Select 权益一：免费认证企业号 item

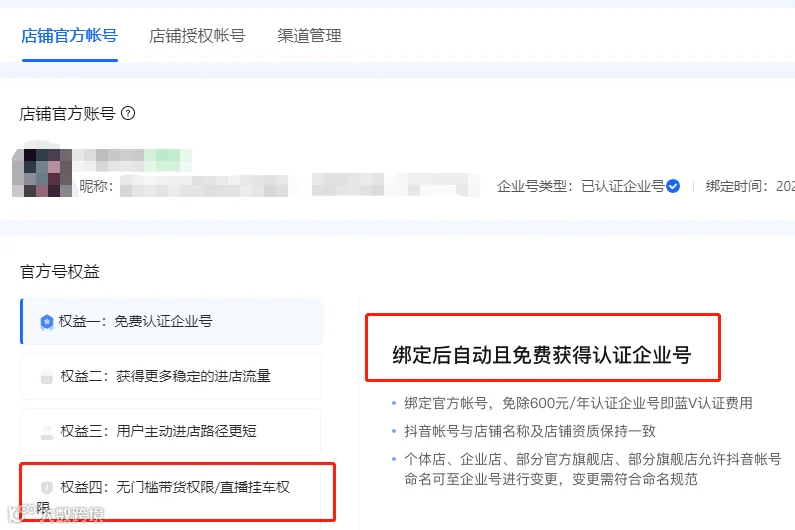click(x=171, y=322)
